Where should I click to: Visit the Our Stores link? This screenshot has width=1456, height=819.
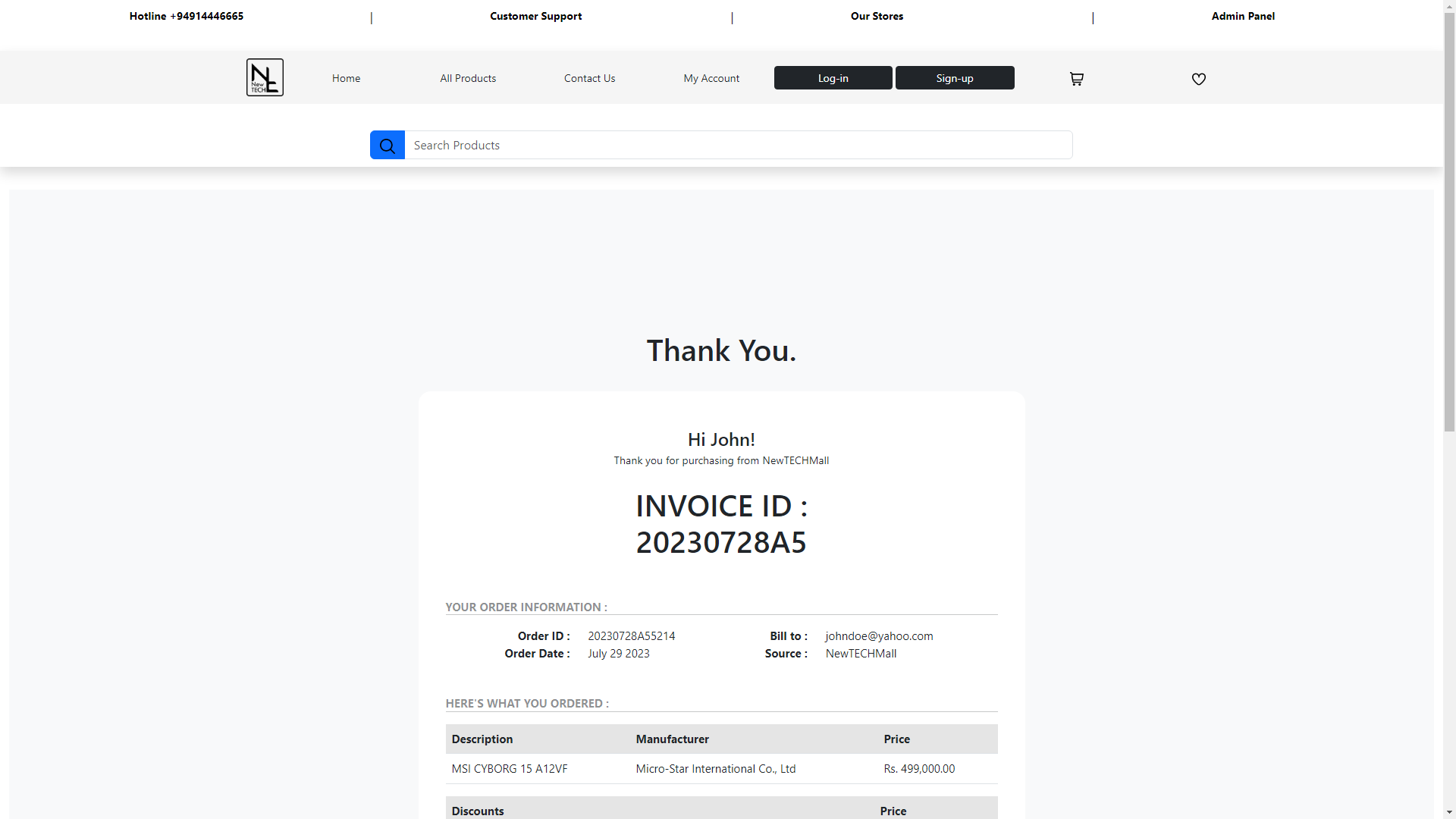[877, 16]
